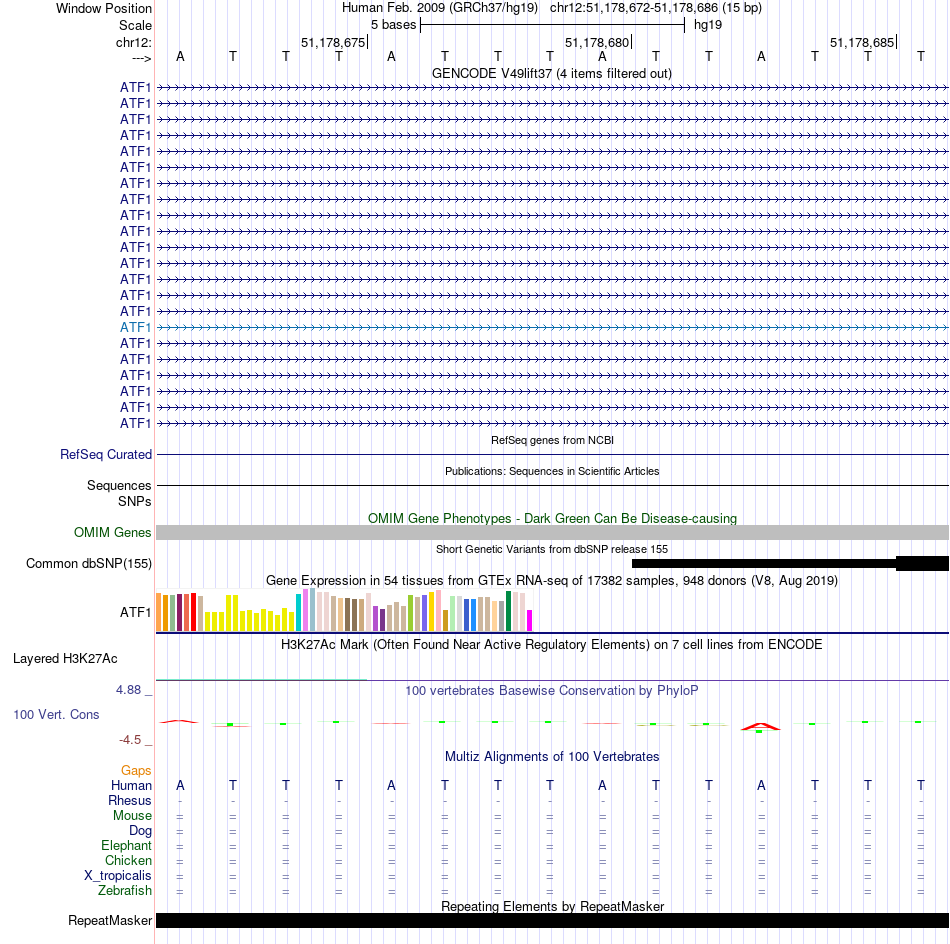
Task: Open the 'RefSeq genes from NCBI' title
Action: point(552,440)
